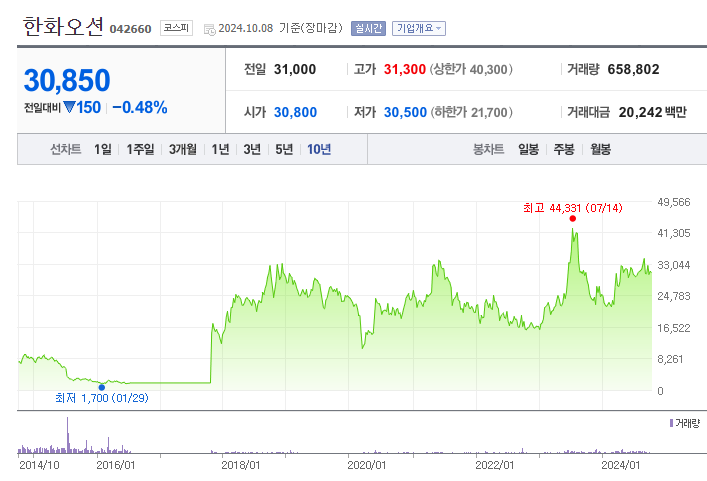Click the current price 30,850
Screen dimensions: 707x481
coord(67,80)
